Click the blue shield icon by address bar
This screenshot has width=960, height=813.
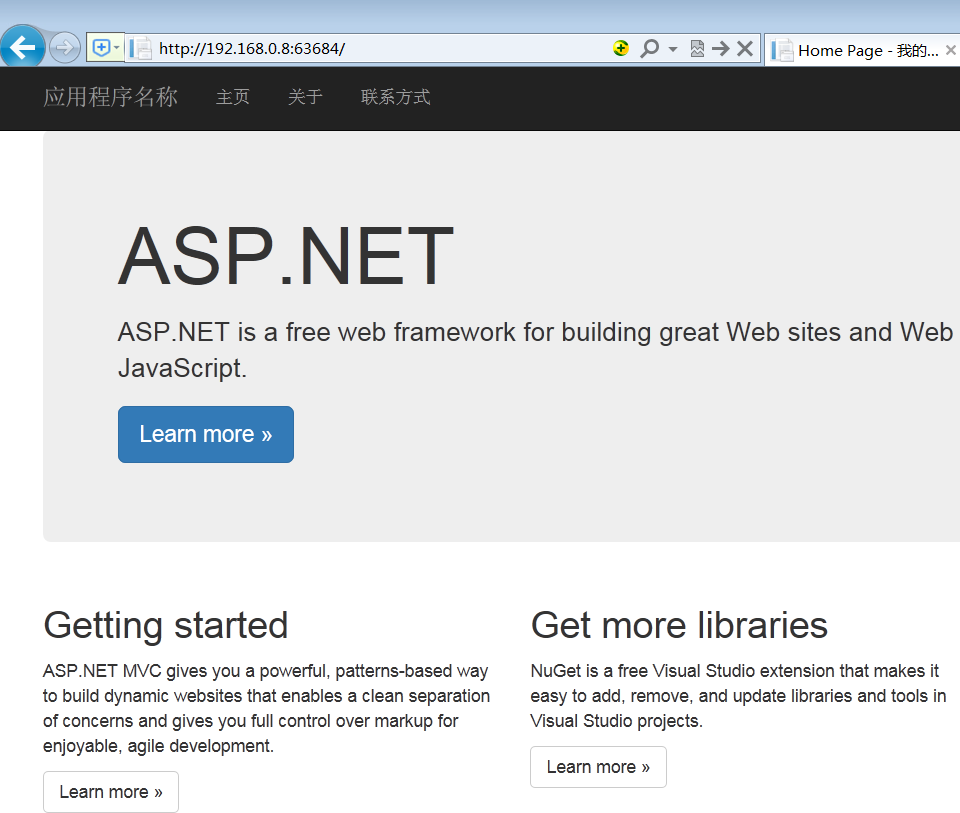(101, 47)
